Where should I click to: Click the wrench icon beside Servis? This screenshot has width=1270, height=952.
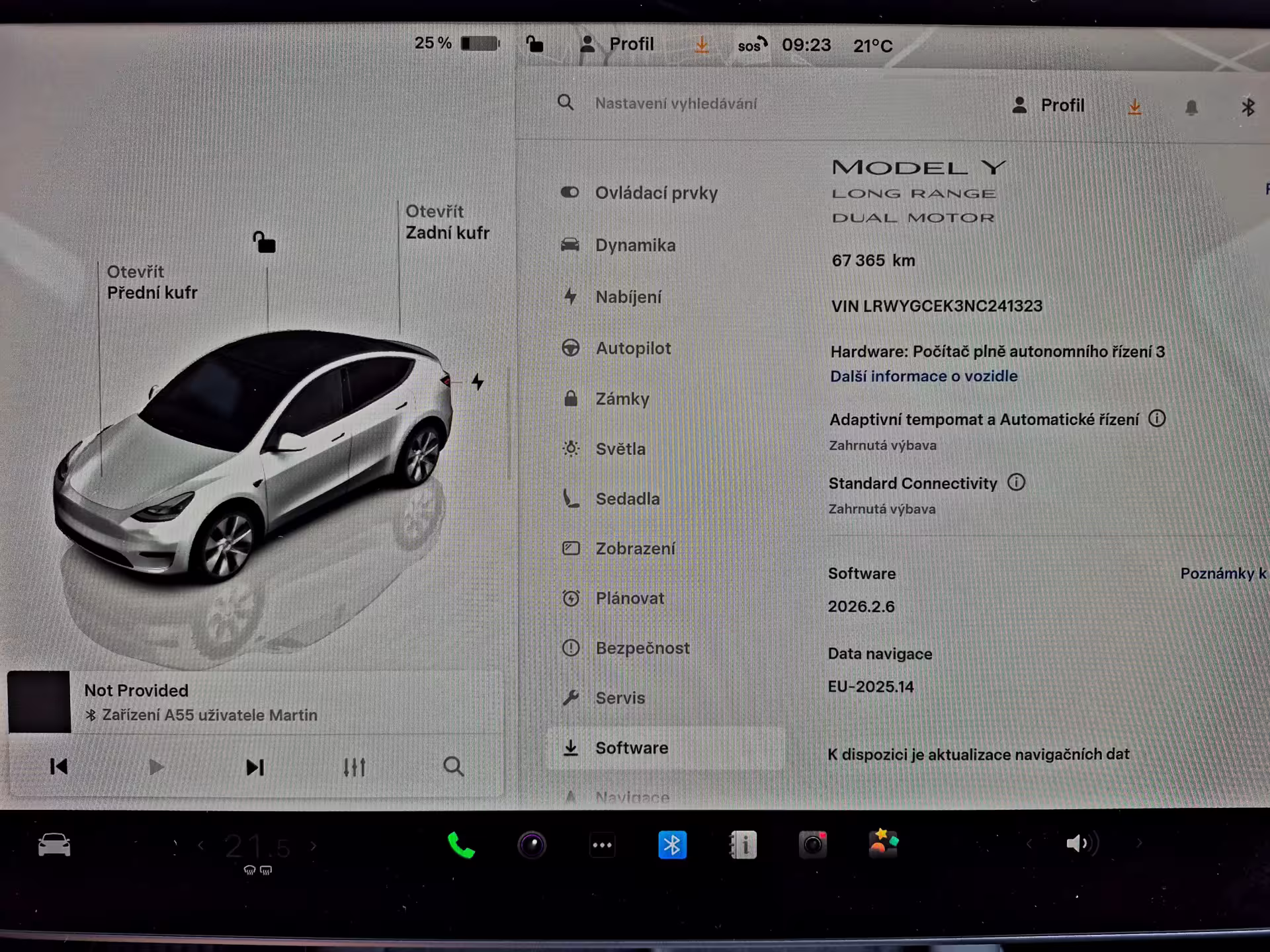(x=570, y=697)
